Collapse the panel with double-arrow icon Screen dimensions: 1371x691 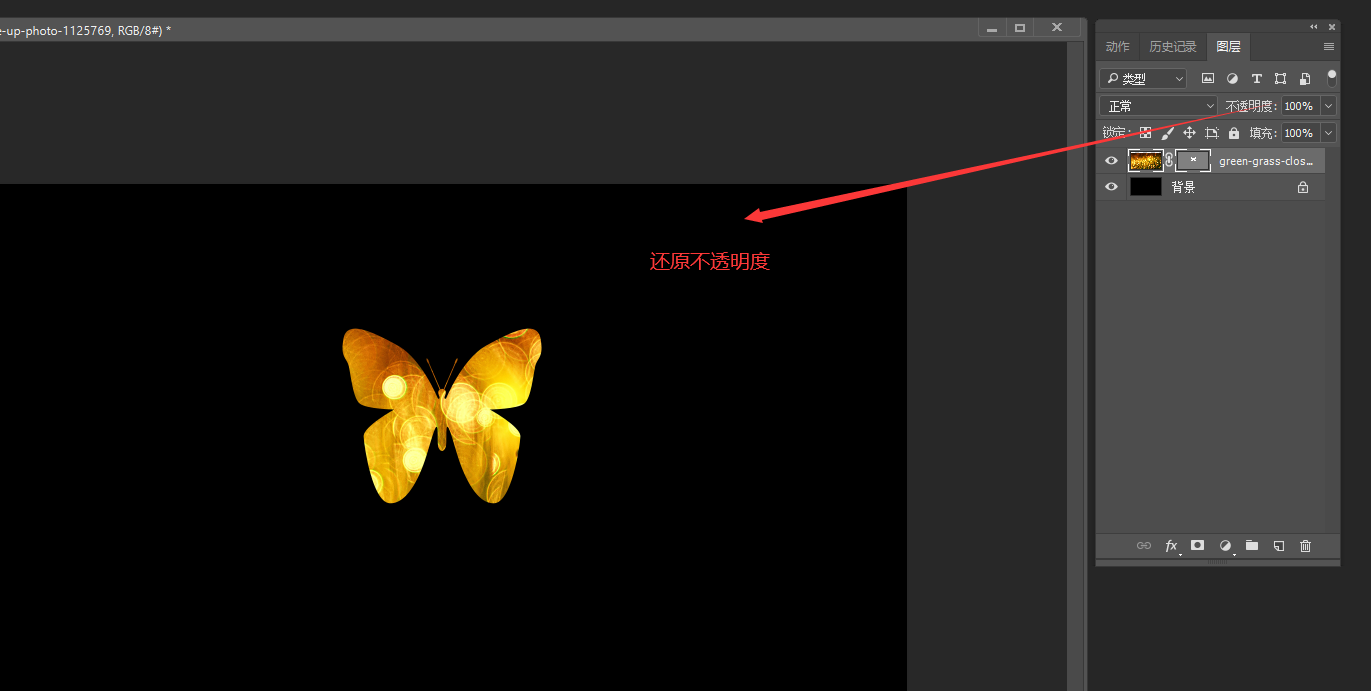1314,27
